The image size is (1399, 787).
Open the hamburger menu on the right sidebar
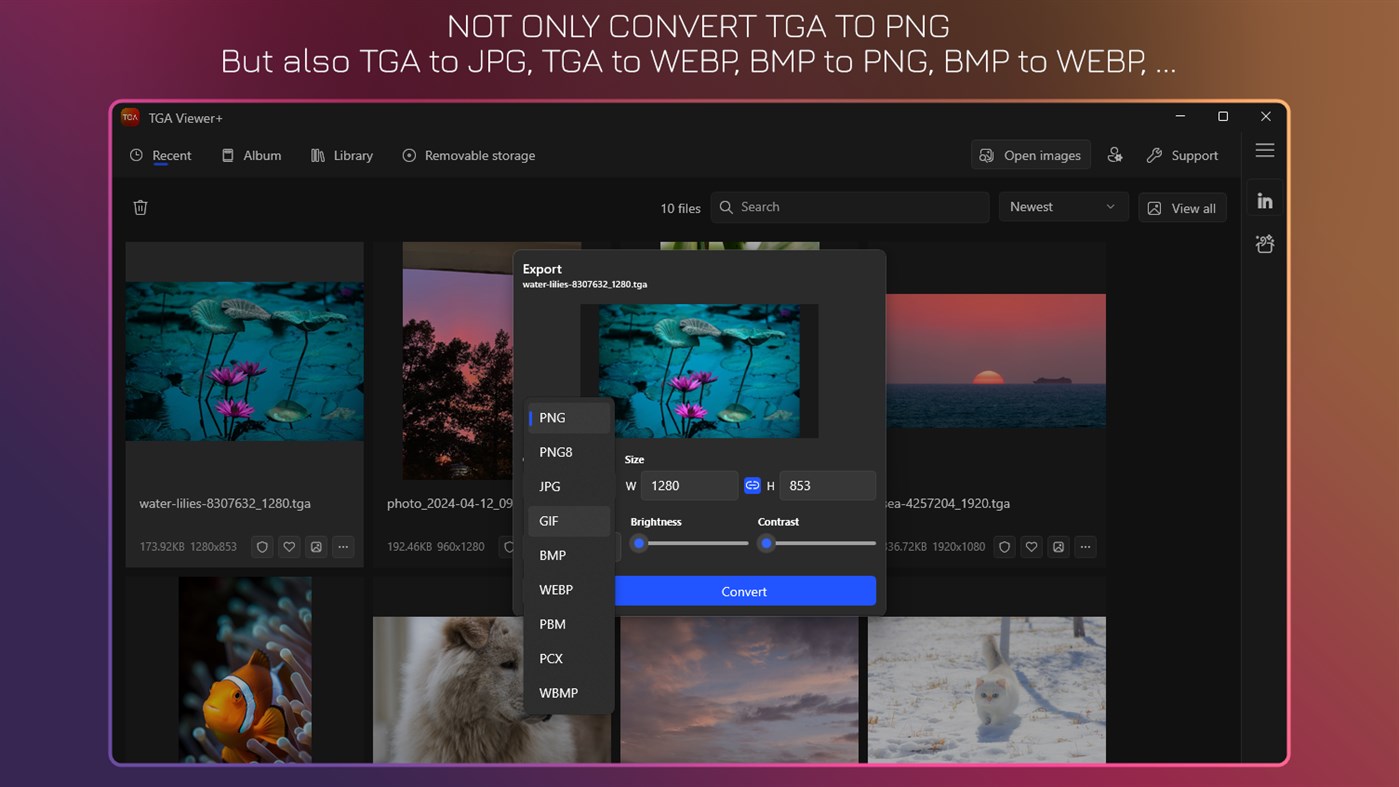pos(1264,150)
